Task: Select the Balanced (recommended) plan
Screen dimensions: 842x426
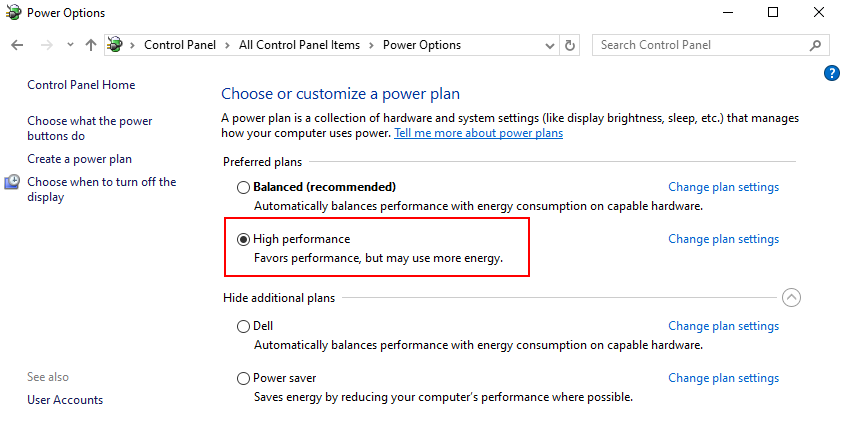Action: (x=243, y=187)
